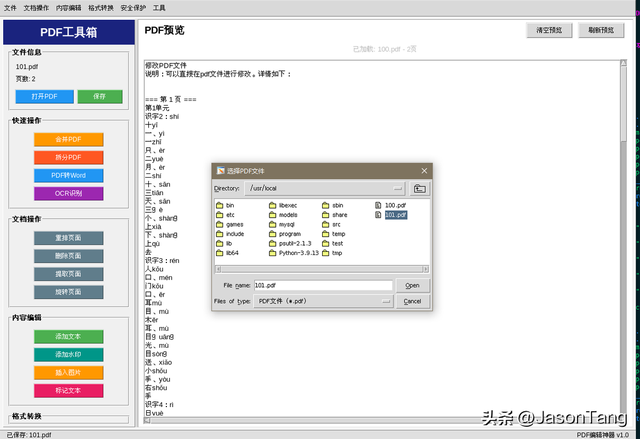Open the models folder
Screen dimensions: 640x439
(x=283, y=215)
